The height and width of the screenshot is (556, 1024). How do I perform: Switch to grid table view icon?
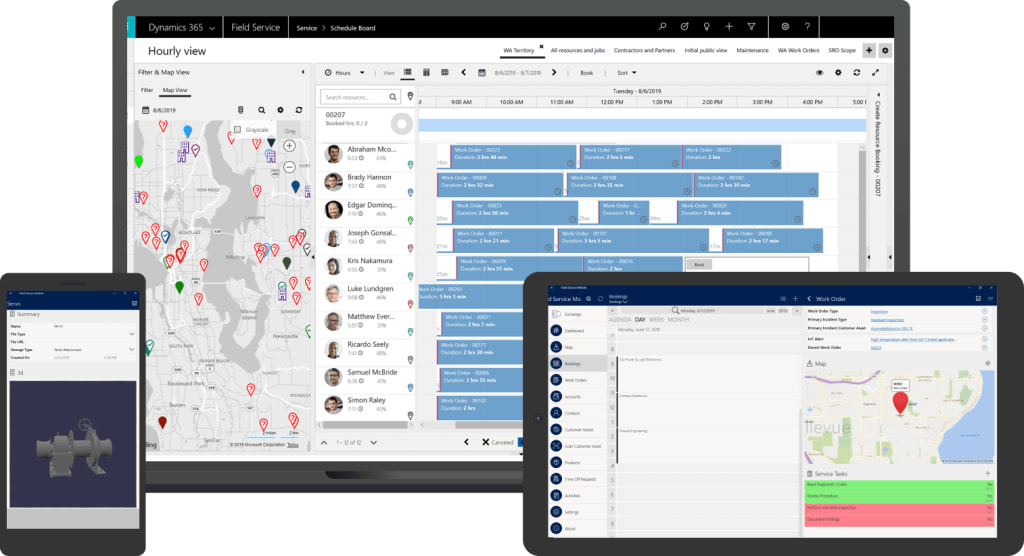click(x=445, y=73)
